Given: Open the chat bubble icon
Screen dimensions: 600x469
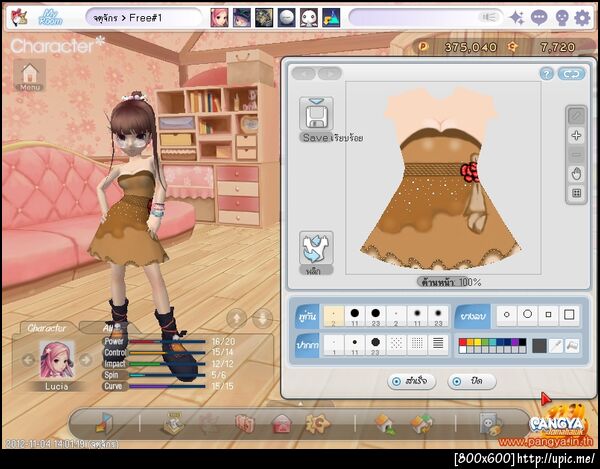Looking at the screenshot, I should (539, 18).
